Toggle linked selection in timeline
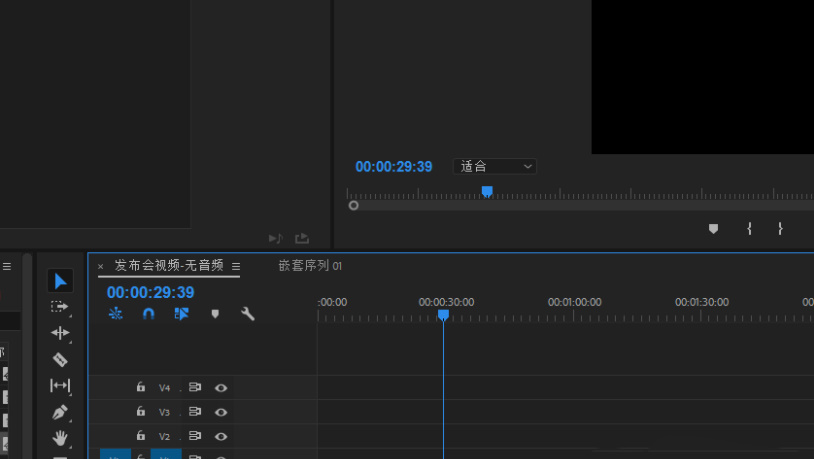The image size is (814, 459). click(182, 314)
